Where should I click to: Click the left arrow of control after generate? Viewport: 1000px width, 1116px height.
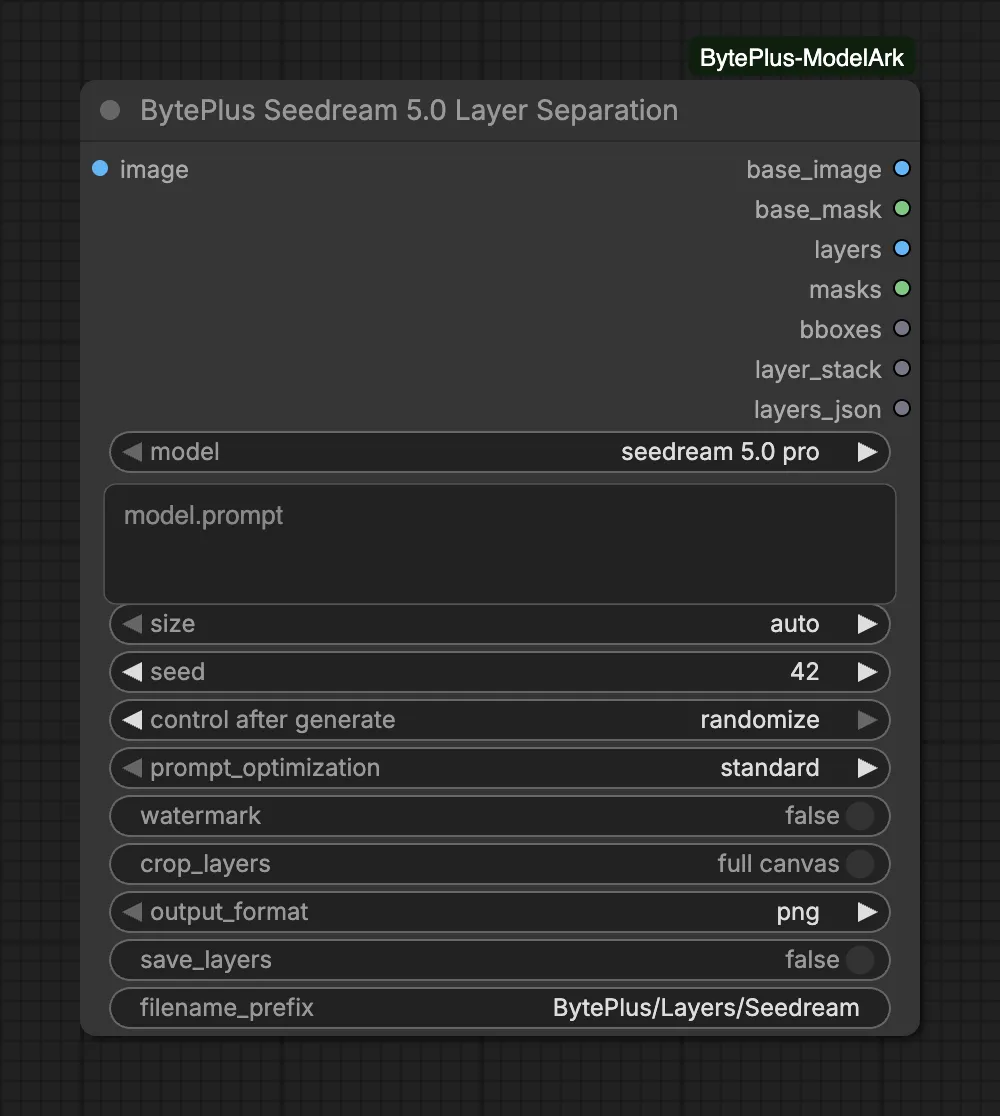(x=132, y=720)
